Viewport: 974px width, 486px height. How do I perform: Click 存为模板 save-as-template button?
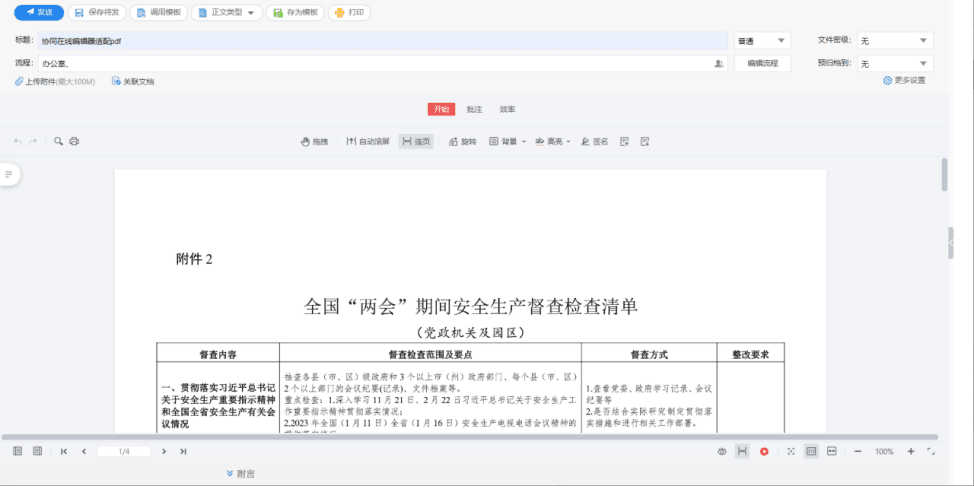point(295,12)
